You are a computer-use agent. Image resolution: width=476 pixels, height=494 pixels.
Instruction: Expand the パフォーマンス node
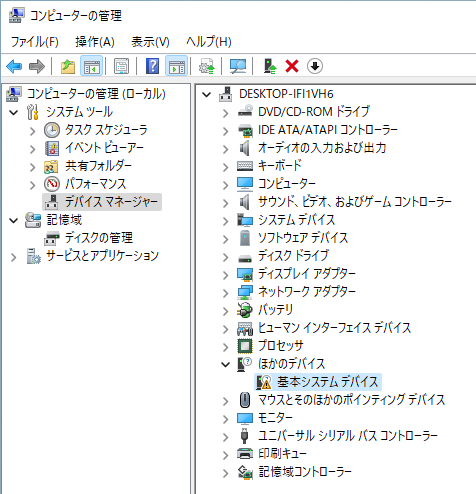point(32,185)
